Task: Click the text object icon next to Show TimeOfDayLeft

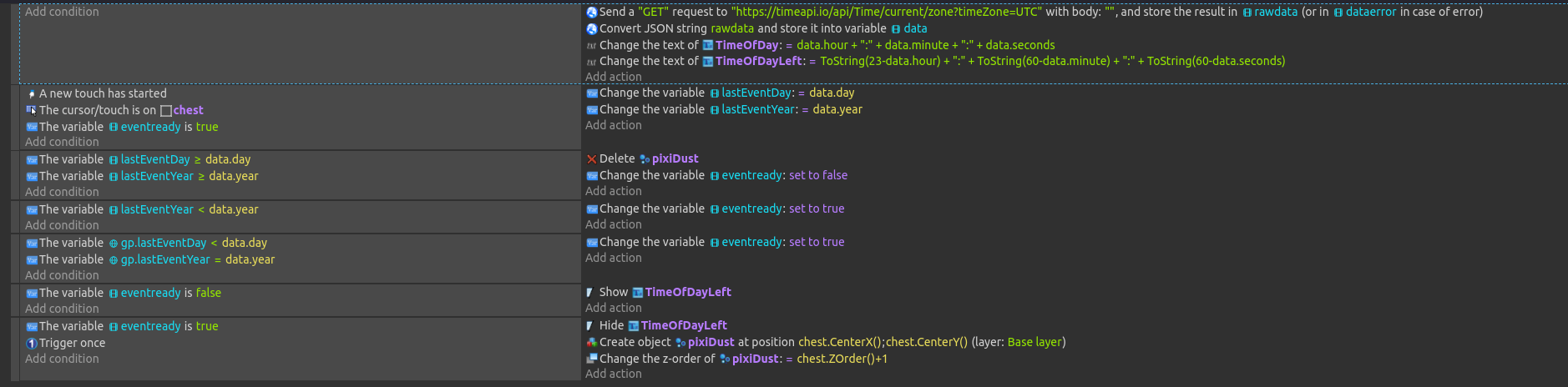Action: 638,292
